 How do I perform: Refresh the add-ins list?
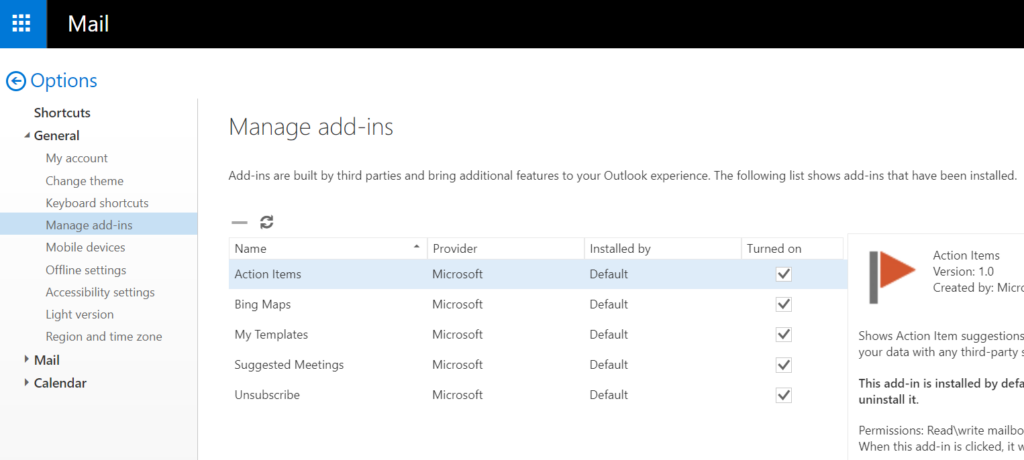tap(266, 222)
